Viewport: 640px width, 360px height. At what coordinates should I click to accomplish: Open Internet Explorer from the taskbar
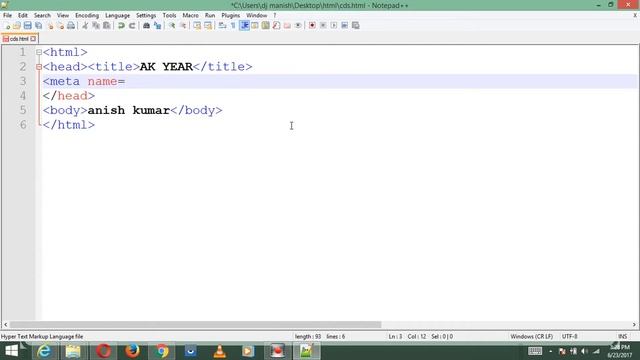coord(44,351)
